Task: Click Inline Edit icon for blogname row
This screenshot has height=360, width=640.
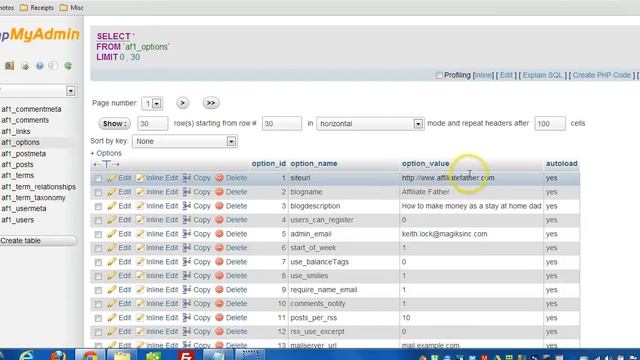Action: click(140, 192)
